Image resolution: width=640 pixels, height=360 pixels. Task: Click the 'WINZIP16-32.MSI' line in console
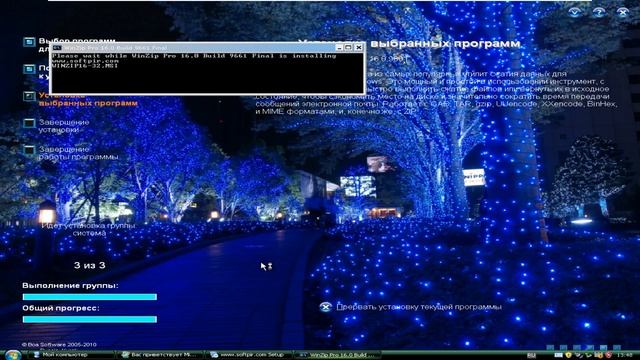85,65
